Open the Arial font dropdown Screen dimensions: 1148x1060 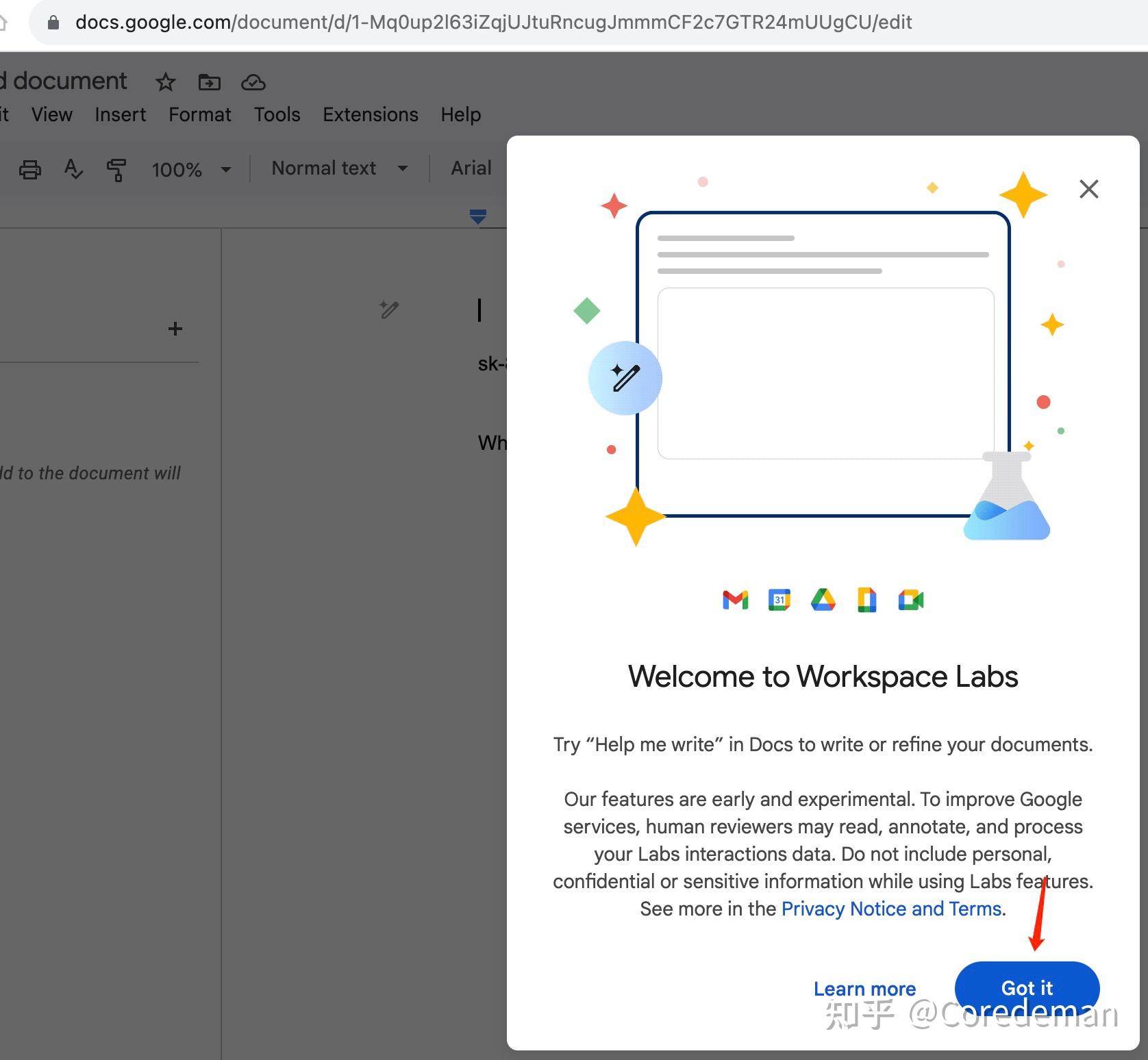(x=471, y=168)
